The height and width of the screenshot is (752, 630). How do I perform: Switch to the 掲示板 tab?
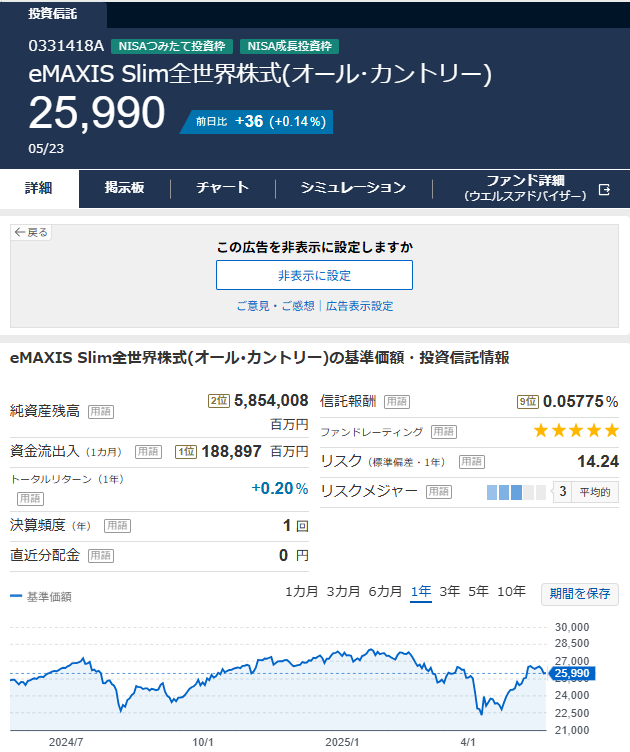pyautogui.click(x=124, y=188)
